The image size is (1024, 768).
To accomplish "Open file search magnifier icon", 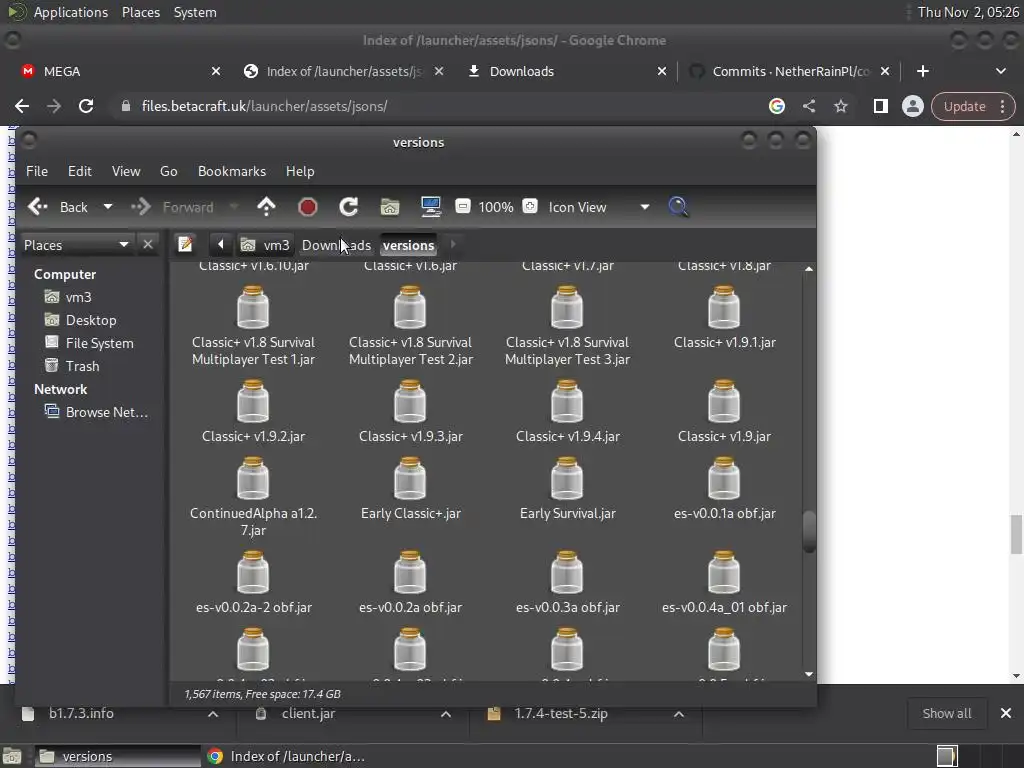I will tap(678, 207).
